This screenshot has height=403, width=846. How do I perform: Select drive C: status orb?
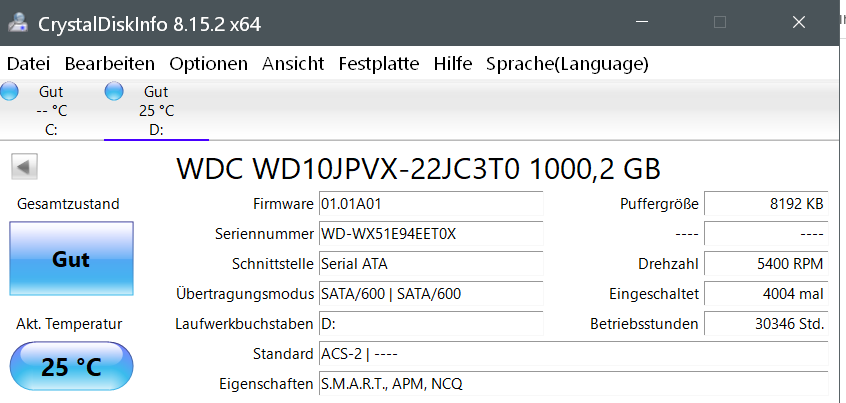10,92
